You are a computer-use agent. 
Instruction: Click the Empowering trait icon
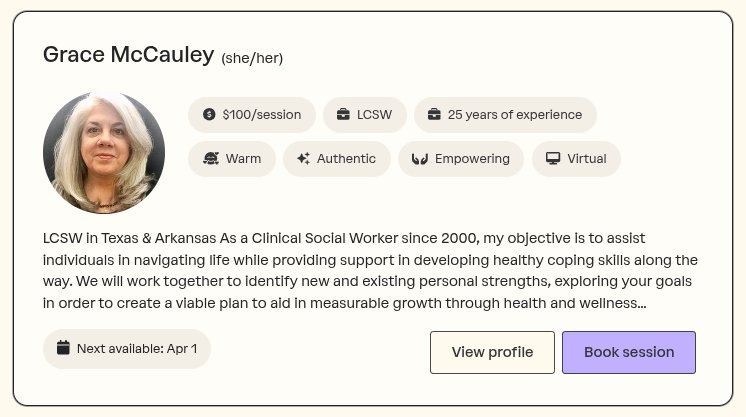[420, 159]
